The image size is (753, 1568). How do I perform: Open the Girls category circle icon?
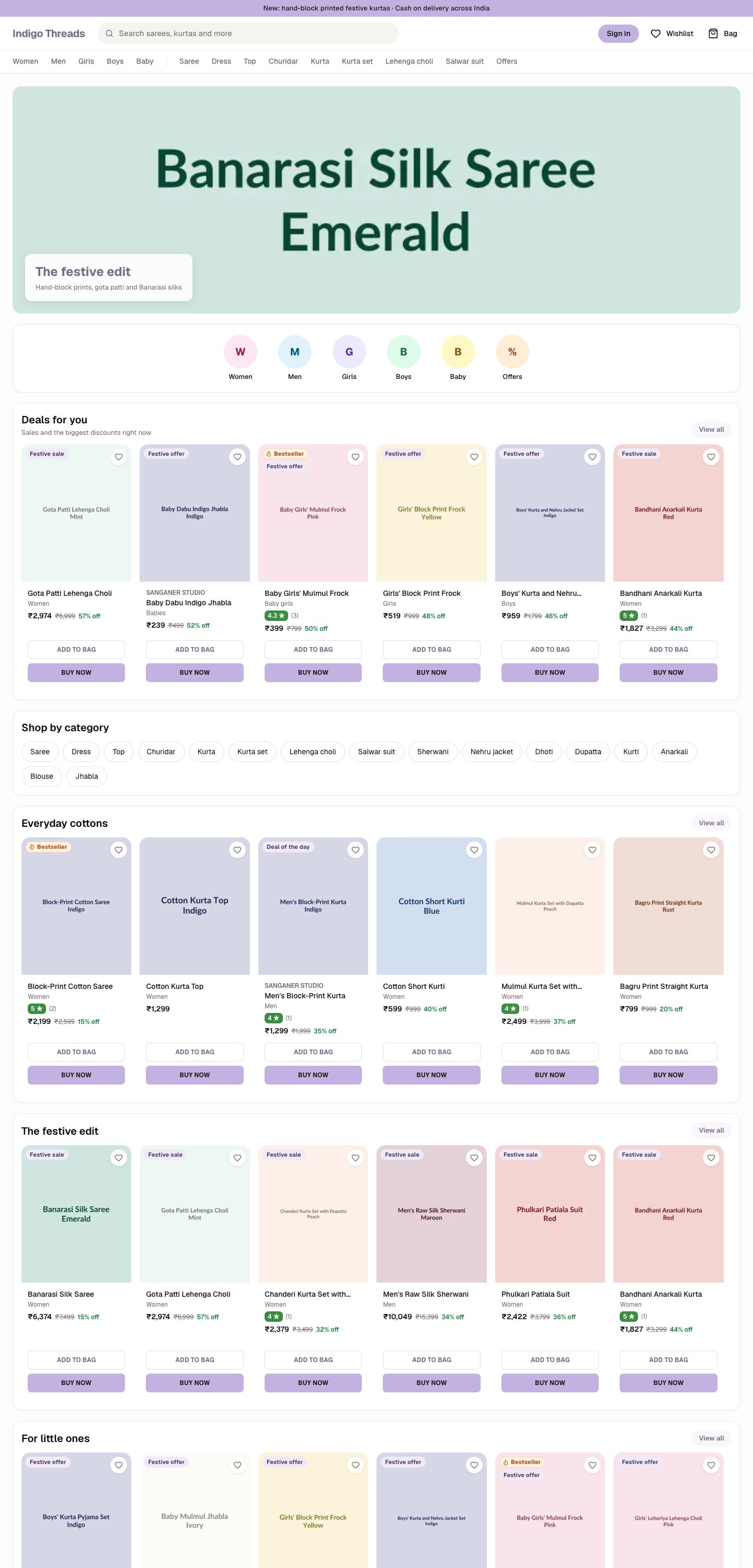point(349,352)
